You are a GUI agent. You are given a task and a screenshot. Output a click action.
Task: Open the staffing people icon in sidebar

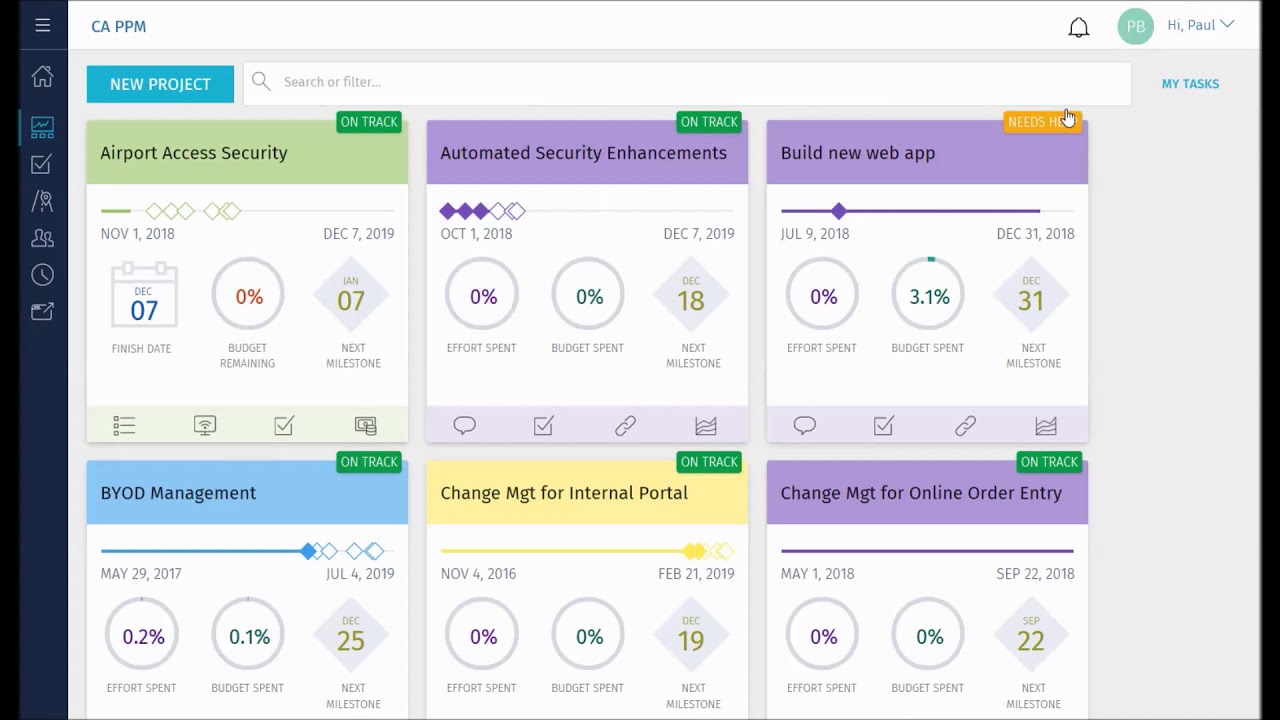pyautogui.click(x=42, y=238)
